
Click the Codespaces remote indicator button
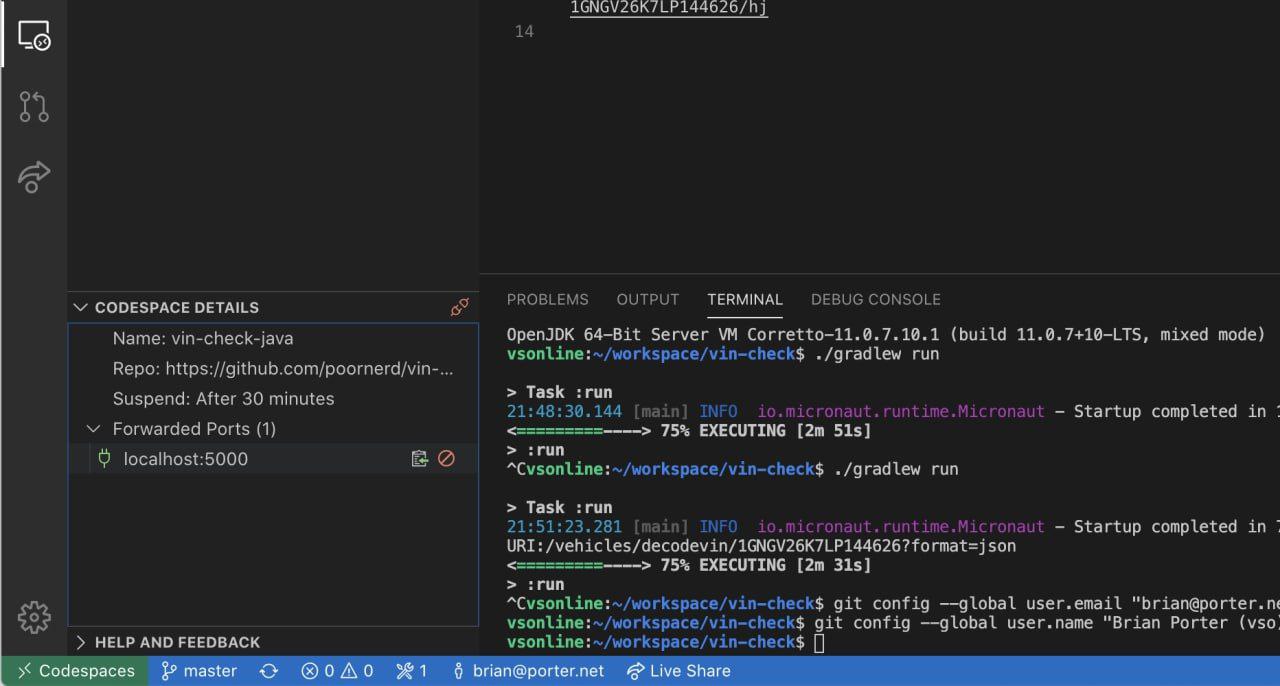[x=76, y=671]
